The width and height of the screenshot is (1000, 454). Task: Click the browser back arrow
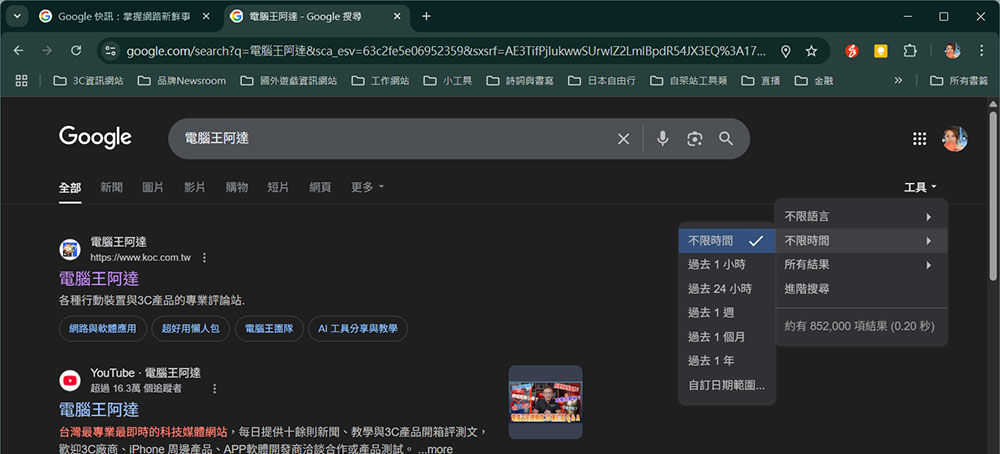[18, 51]
